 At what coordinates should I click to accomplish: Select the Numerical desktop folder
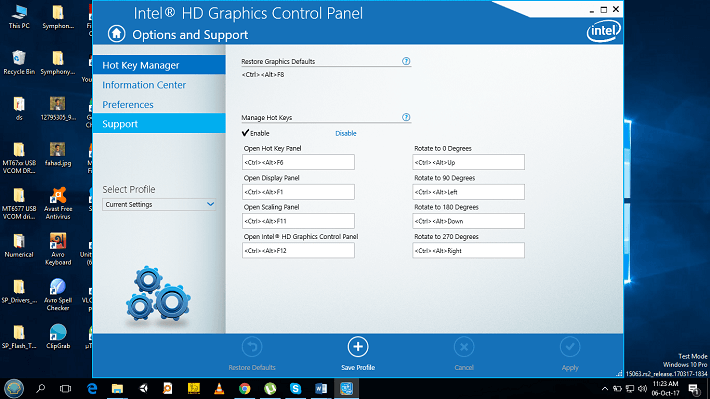tap(19, 245)
